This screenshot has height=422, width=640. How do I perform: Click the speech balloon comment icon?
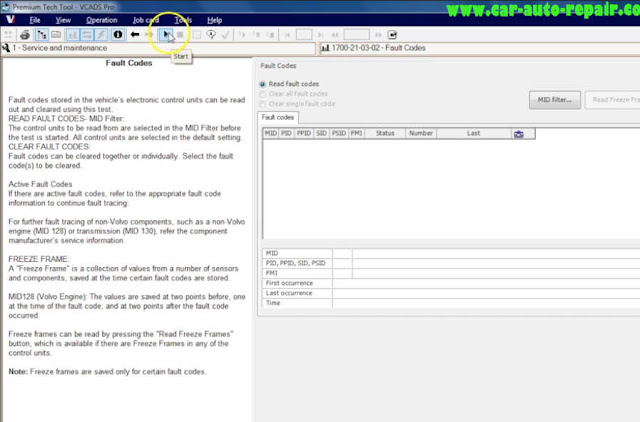(x=211, y=35)
